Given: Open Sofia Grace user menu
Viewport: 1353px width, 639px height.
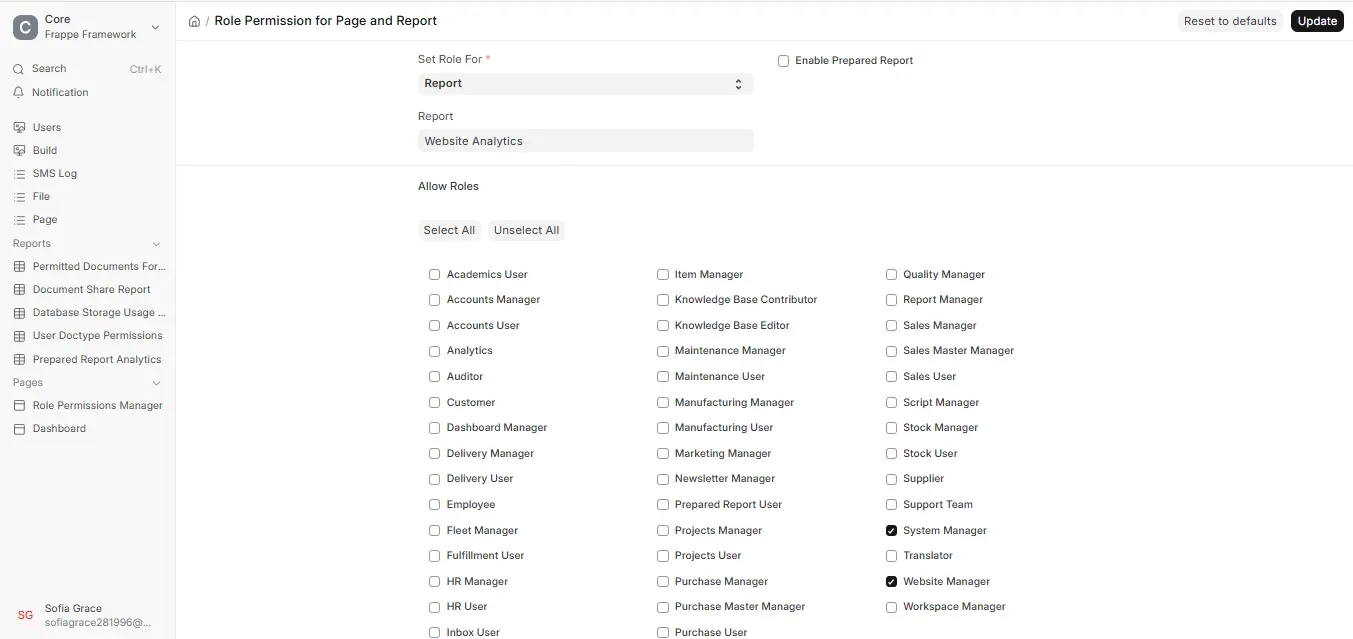Looking at the screenshot, I should [x=87, y=615].
